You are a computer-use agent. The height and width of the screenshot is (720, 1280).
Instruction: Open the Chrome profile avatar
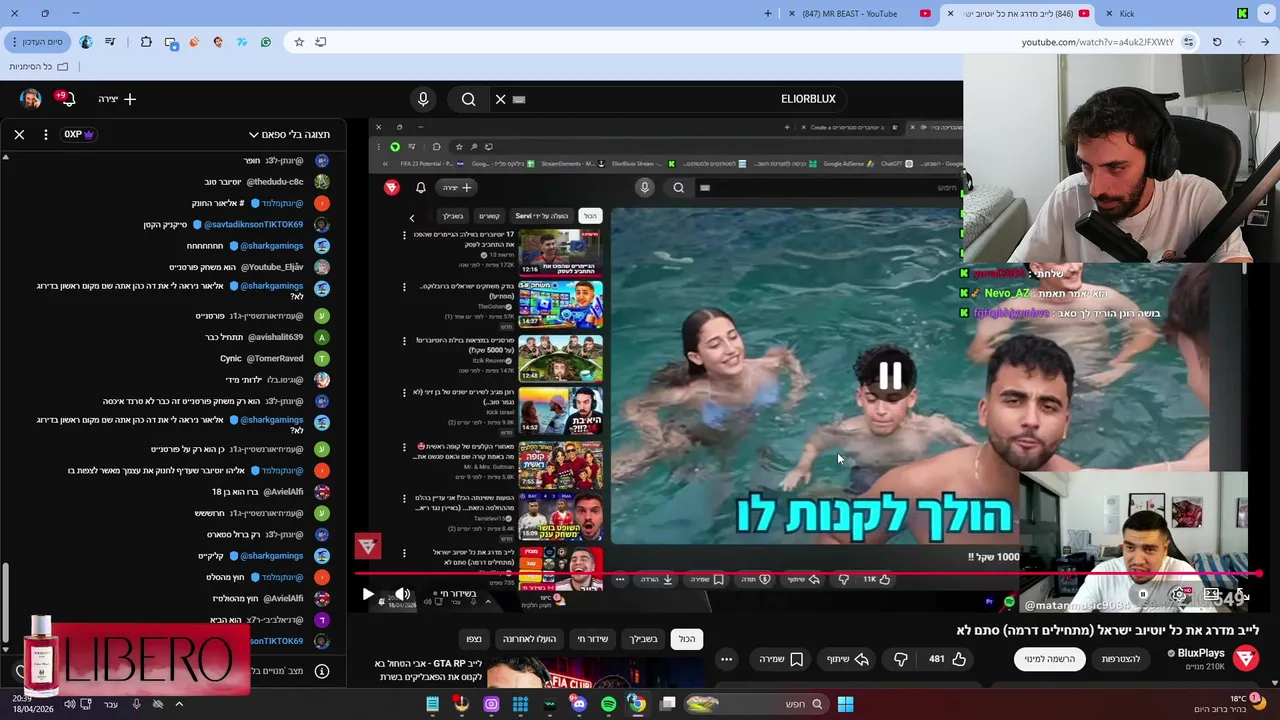pos(86,42)
